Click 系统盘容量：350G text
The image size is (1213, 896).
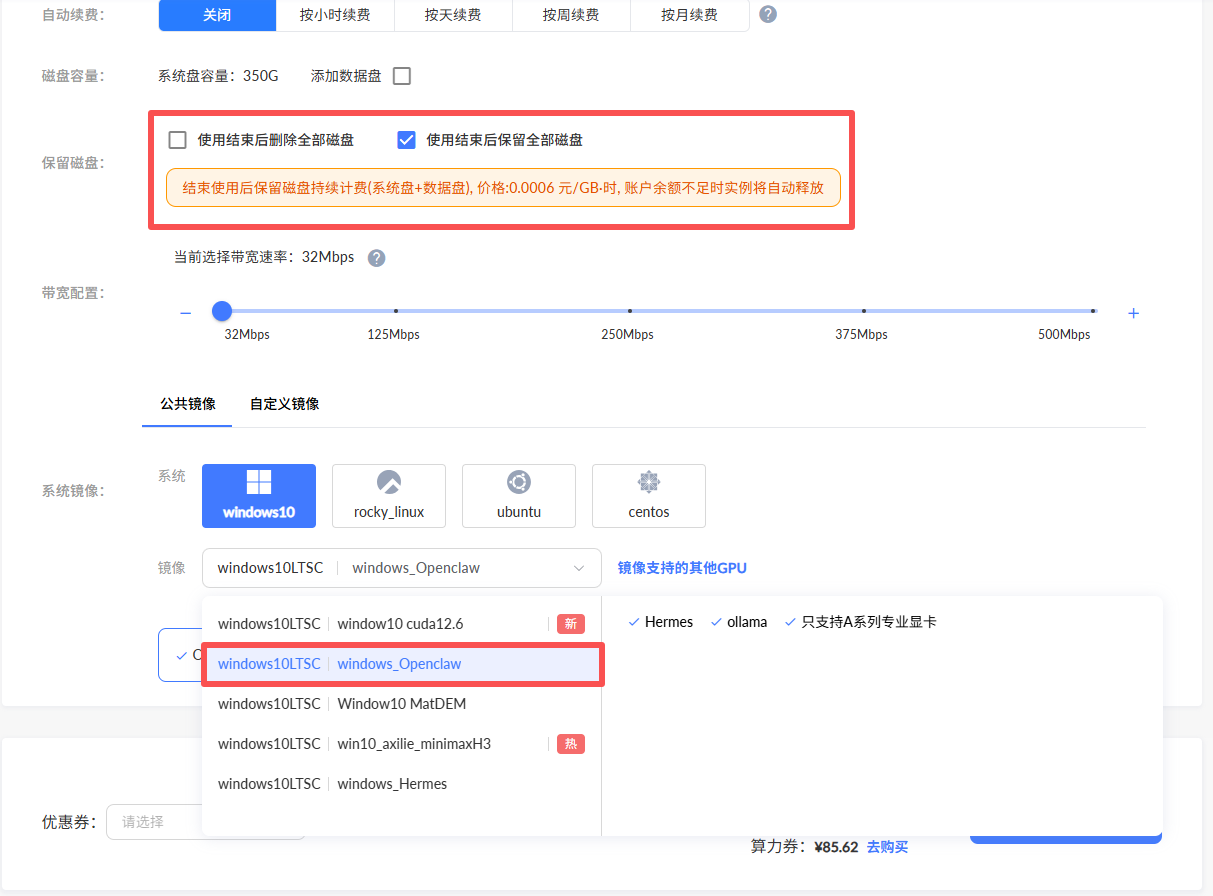(x=218, y=76)
